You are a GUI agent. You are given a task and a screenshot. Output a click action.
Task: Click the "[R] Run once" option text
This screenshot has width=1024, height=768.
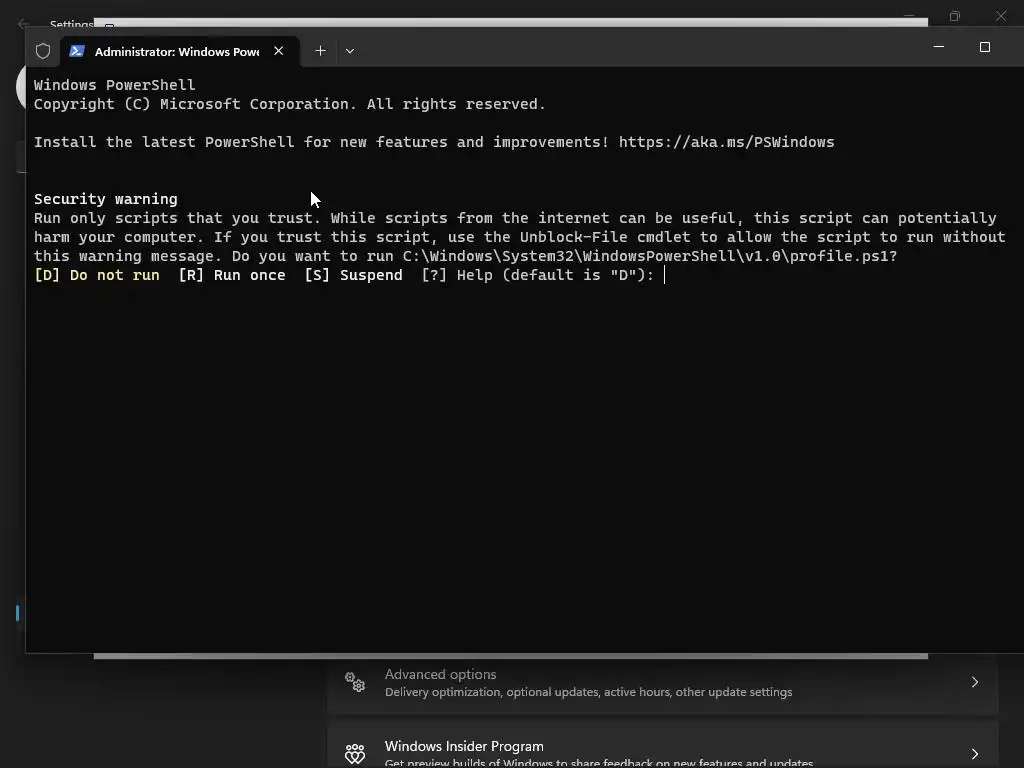[232, 275]
